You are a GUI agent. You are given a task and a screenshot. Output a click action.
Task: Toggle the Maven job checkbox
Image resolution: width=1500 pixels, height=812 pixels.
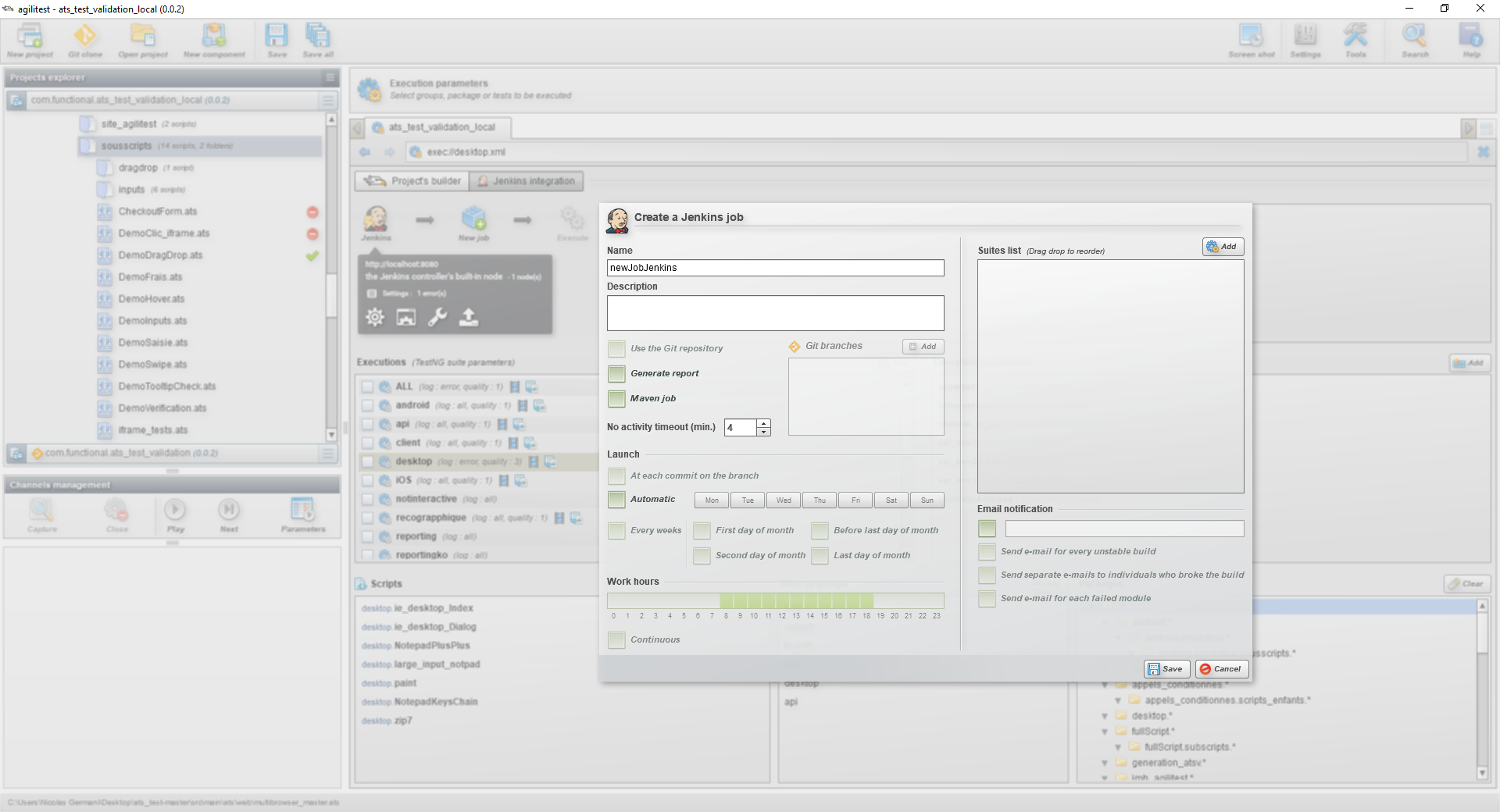click(x=616, y=399)
